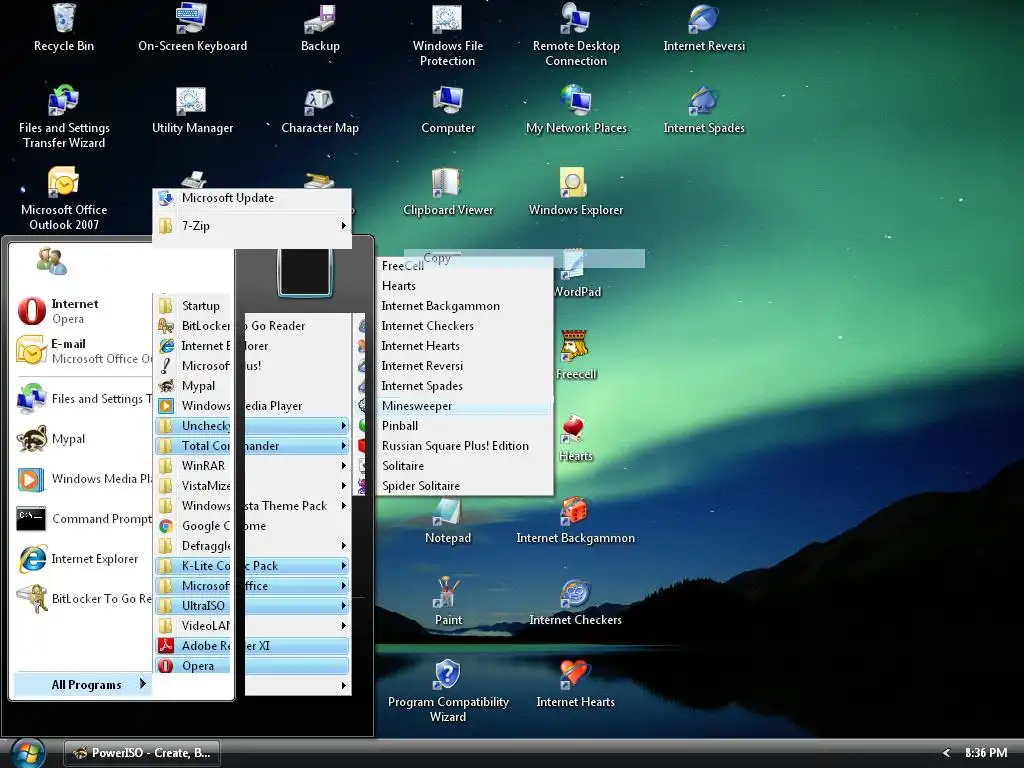
Task: Choose Internet Checkers in the Games menu
Action: click(x=464, y=326)
